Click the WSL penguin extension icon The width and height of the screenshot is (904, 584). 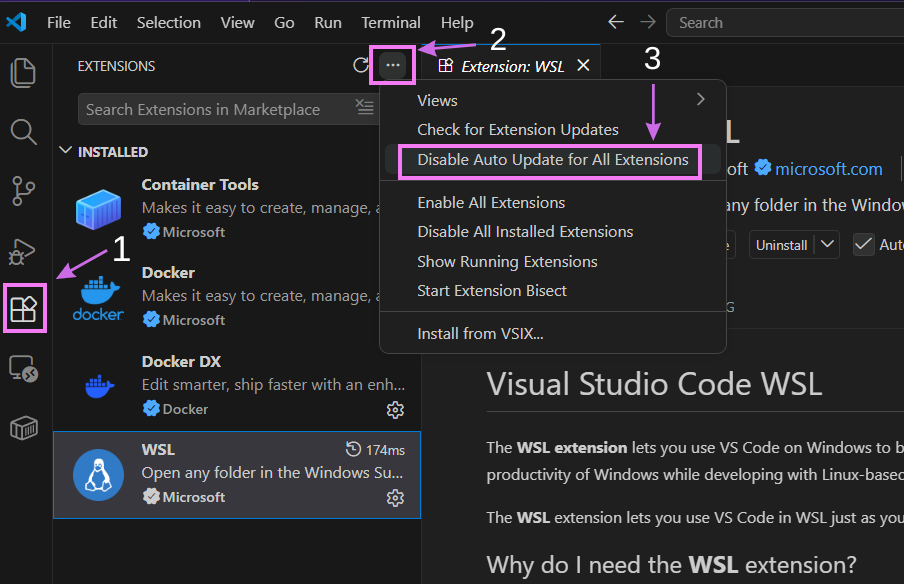[x=99, y=474]
